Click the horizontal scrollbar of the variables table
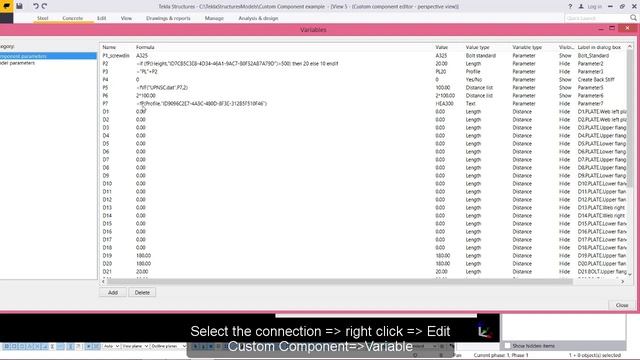This screenshot has height=360, width=640. coord(339,282)
